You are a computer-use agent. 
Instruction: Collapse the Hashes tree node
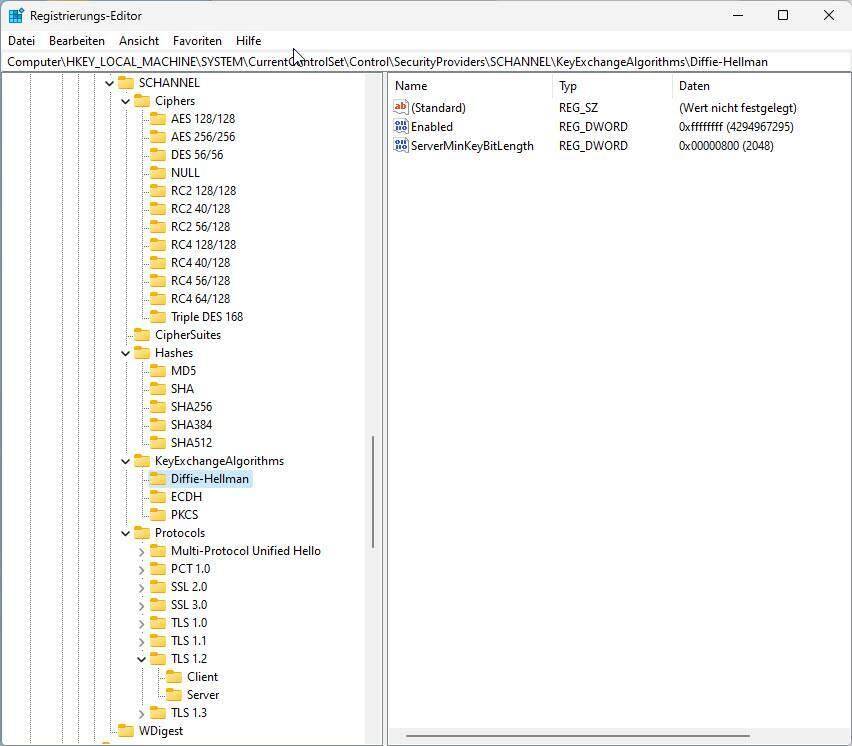[x=126, y=353]
